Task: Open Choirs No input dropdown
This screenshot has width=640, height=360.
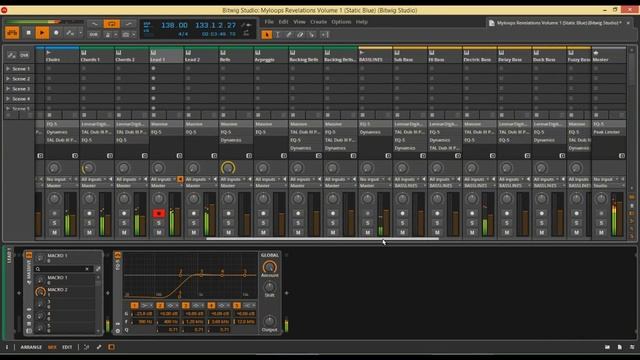Action: click(58, 179)
